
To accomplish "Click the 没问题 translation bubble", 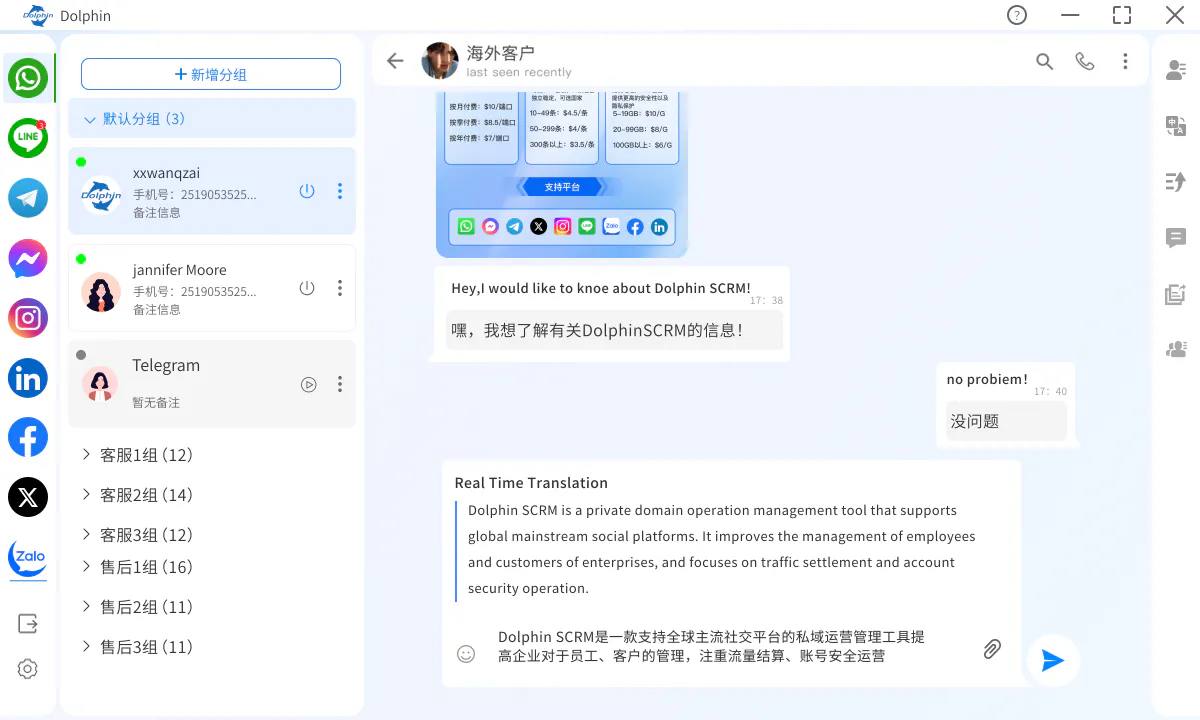I will (1006, 421).
